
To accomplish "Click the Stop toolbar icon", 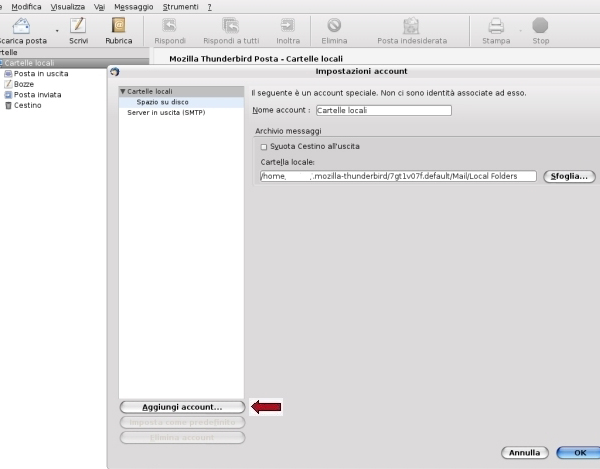I will tap(540, 26).
